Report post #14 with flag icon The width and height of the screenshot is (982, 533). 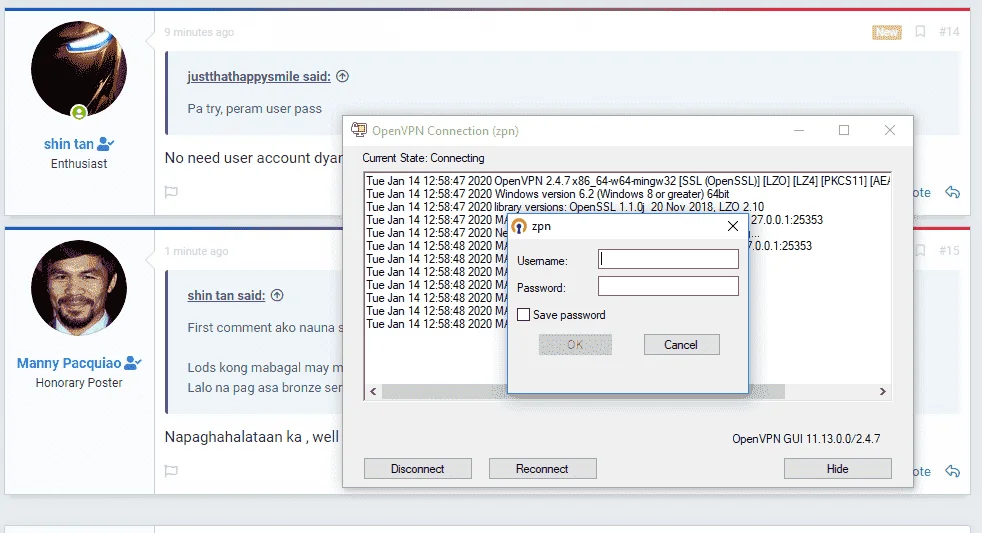click(172, 192)
